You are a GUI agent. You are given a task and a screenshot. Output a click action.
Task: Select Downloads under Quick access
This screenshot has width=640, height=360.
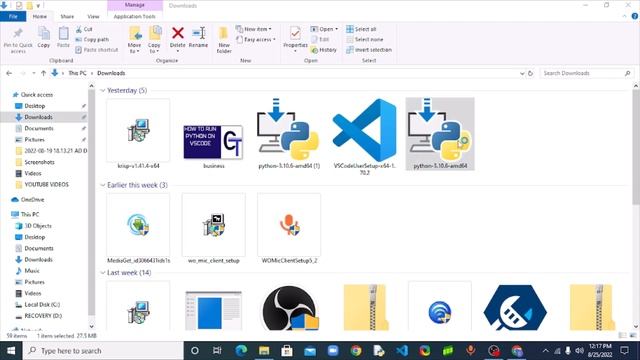[x=38, y=117]
